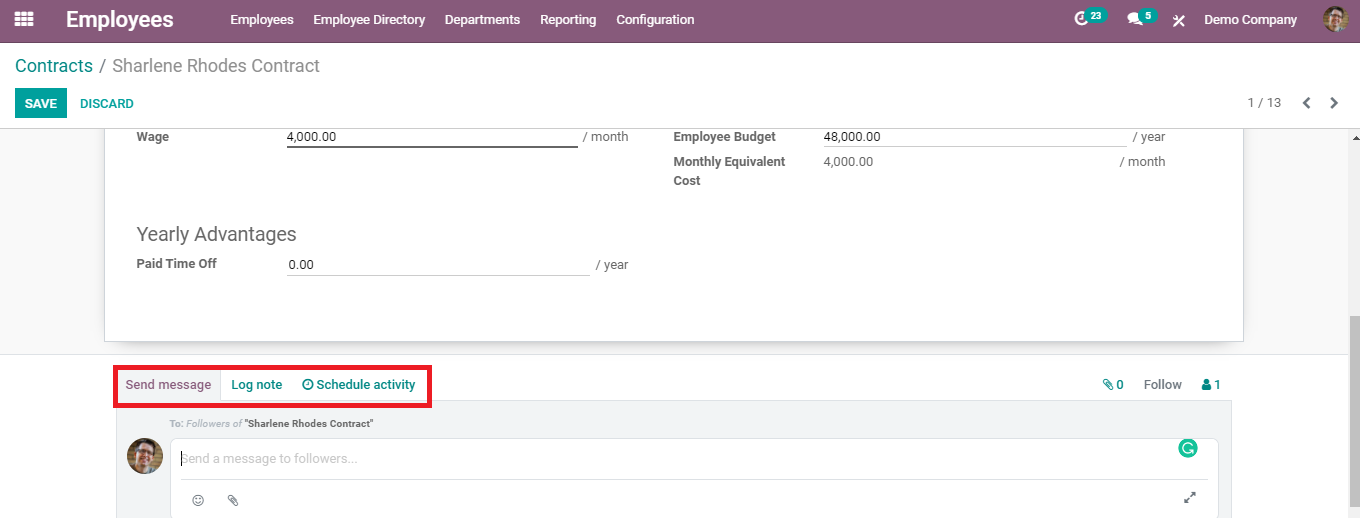Switch to the Log note tab
The width and height of the screenshot is (1360, 518).
point(256,385)
